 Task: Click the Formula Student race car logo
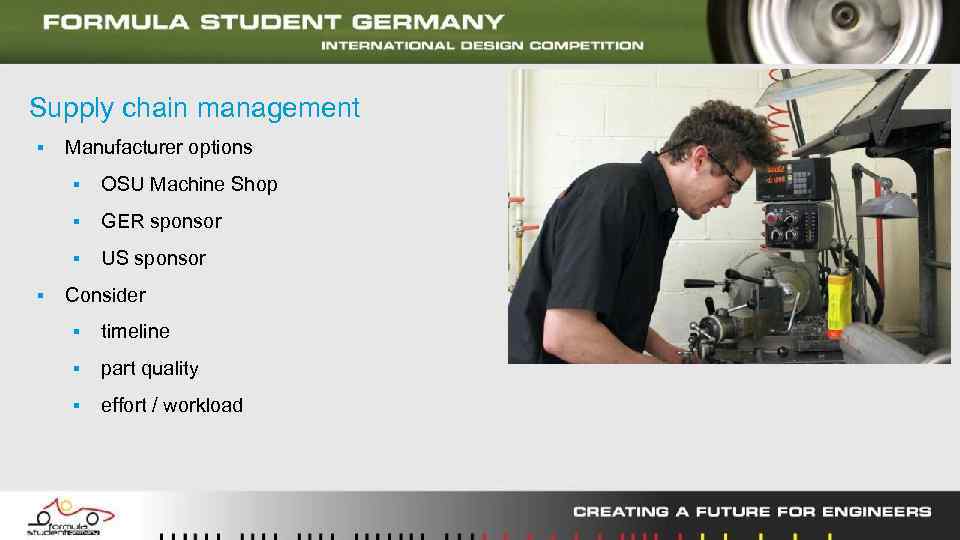[x=70, y=517]
